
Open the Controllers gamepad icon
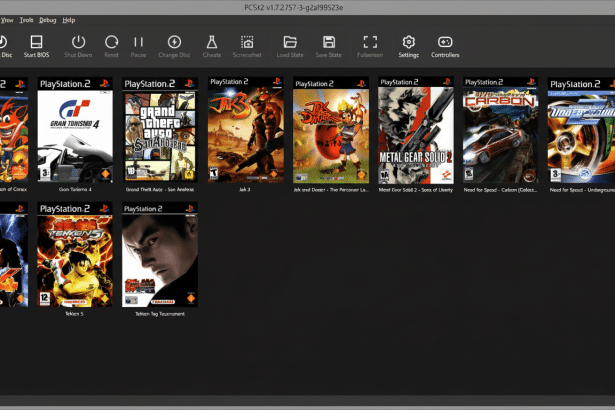click(445, 42)
